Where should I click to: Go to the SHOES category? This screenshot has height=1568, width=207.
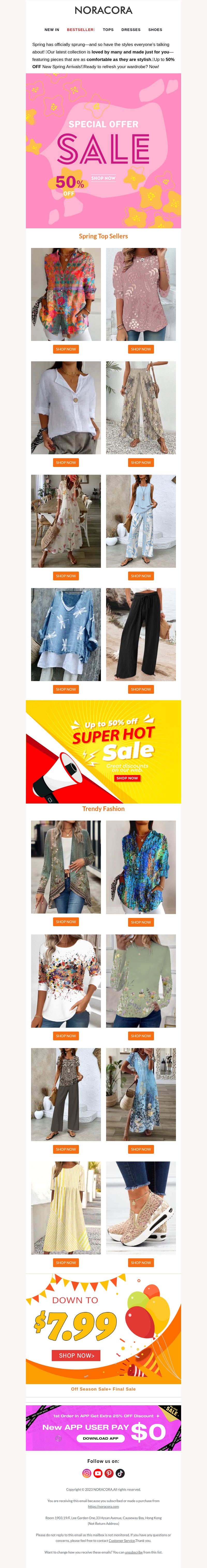(155, 29)
